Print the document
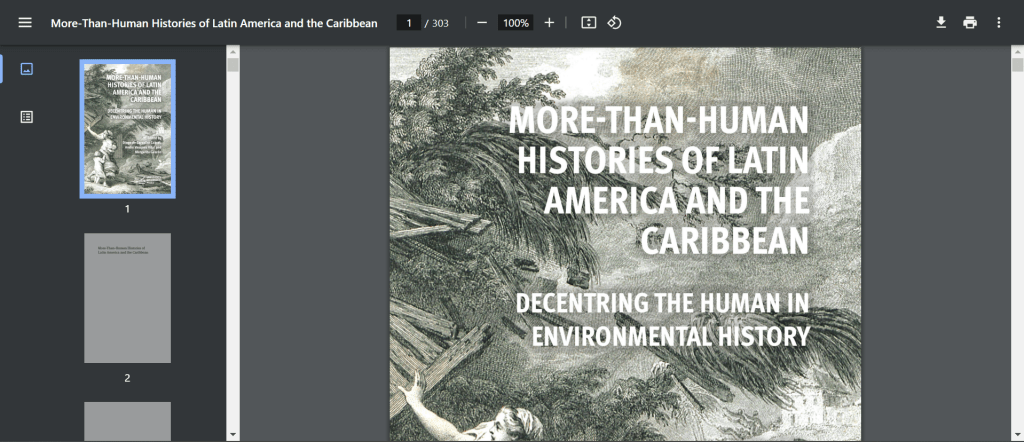1024x442 pixels. (970, 23)
